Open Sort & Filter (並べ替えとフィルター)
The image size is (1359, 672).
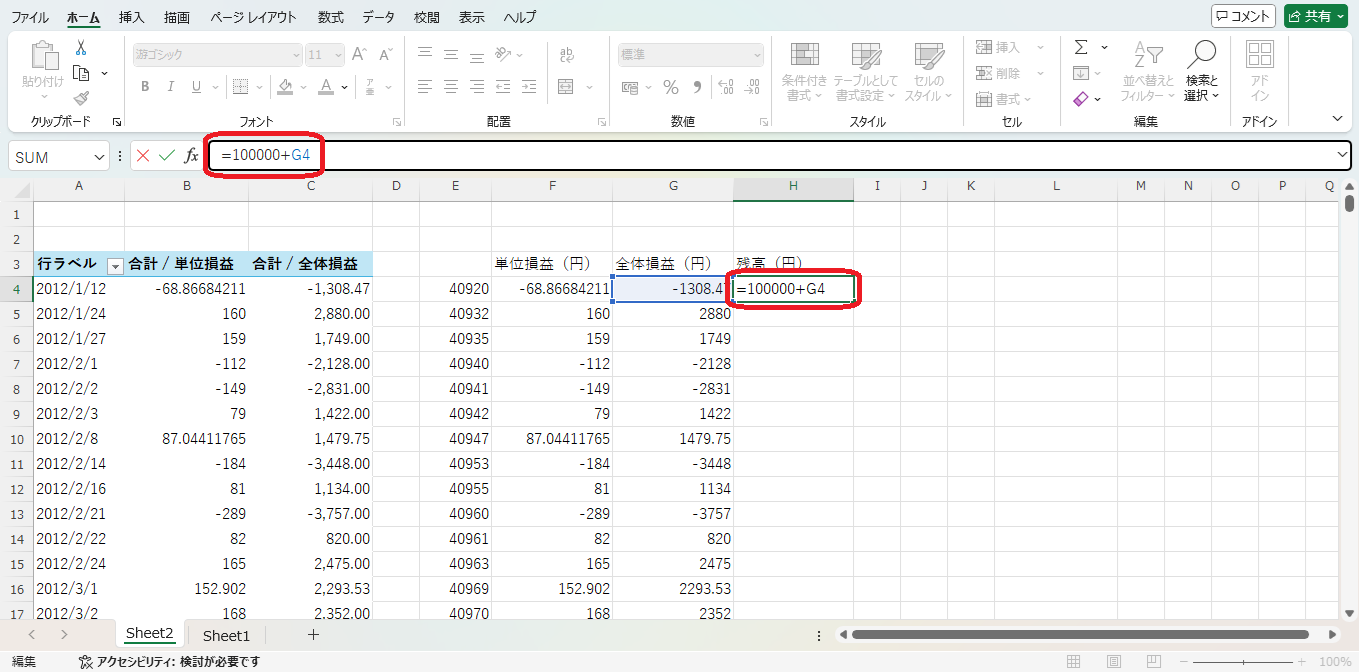click(1148, 71)
